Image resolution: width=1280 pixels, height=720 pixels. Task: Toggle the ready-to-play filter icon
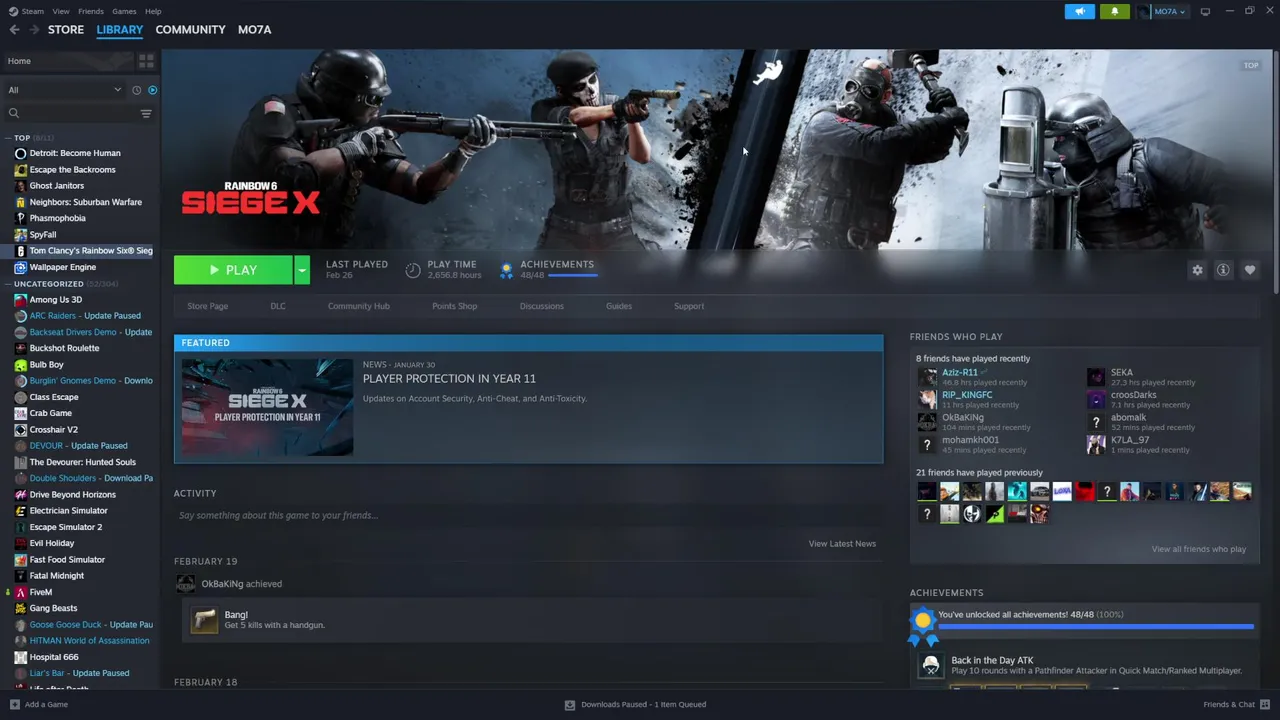152,90
